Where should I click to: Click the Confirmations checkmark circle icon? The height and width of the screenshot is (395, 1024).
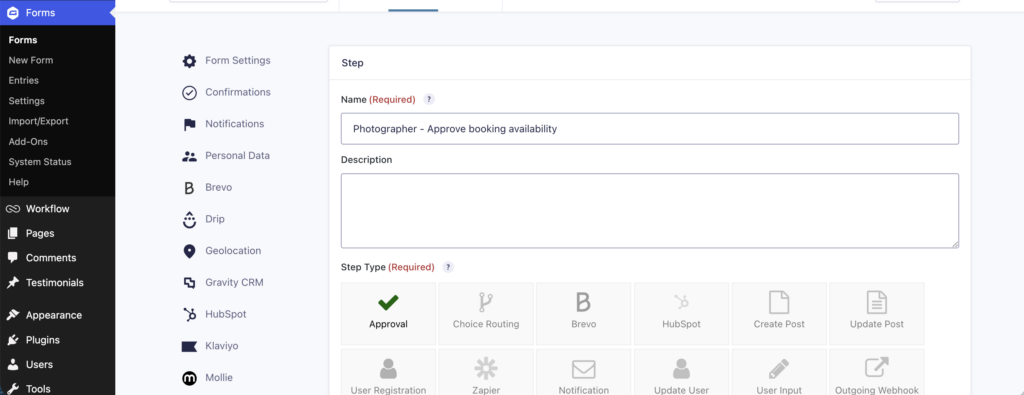pyautogui.click(x=189, y=93)
